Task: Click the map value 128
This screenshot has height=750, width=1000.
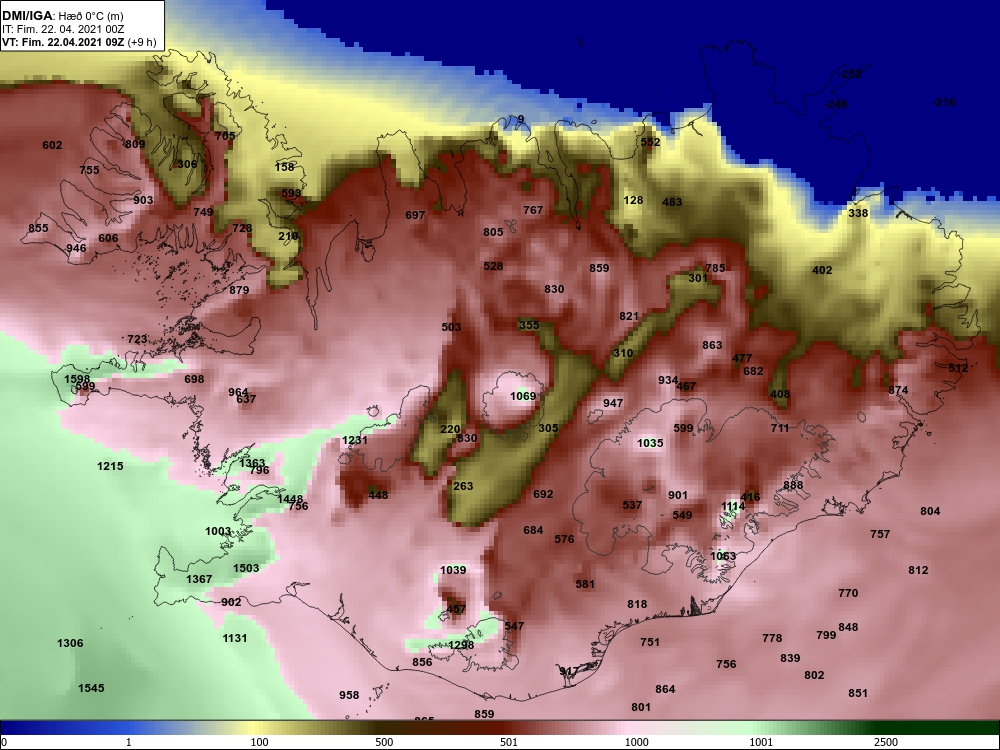Action: point(633,200)
